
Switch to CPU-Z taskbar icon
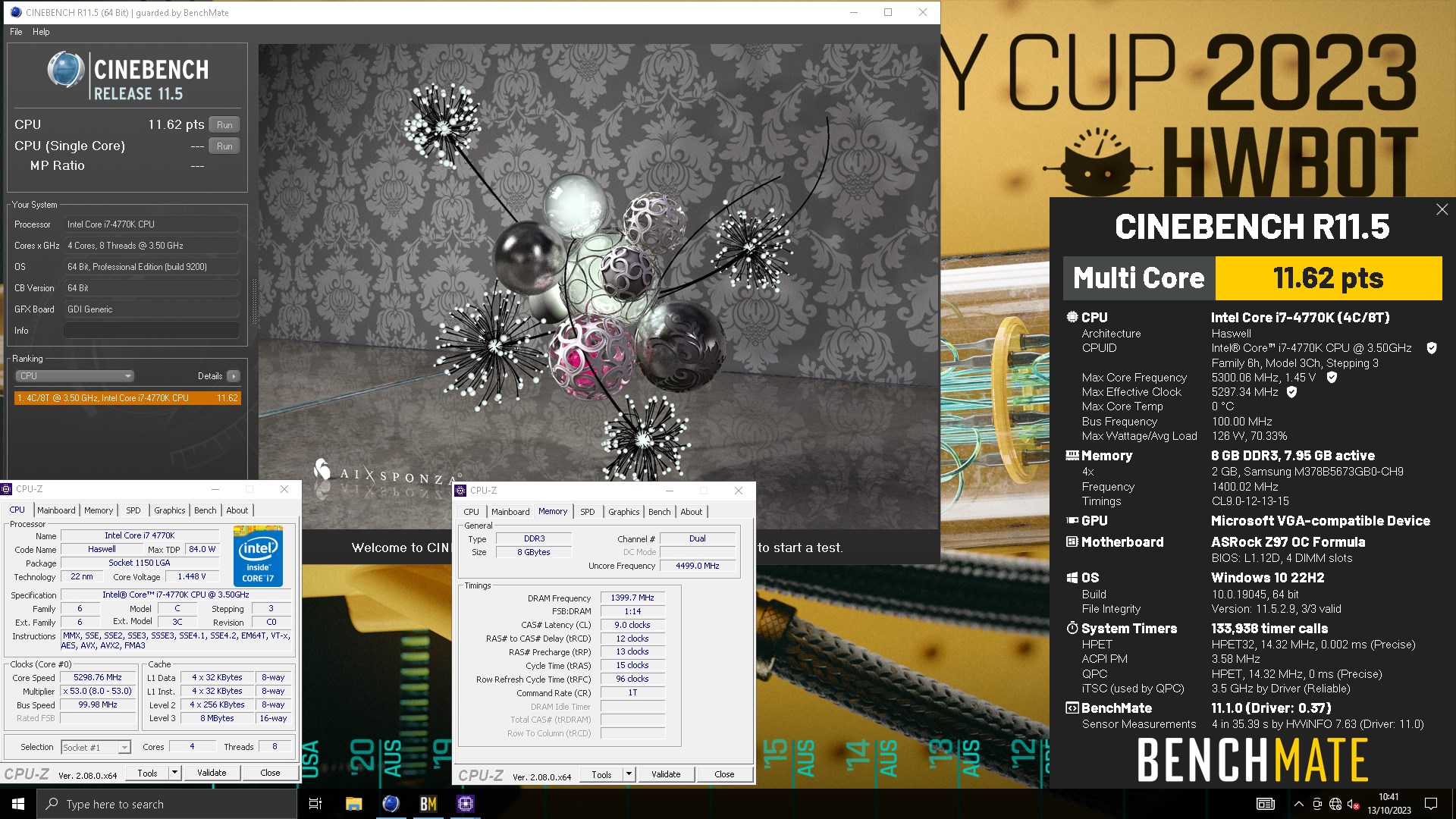pos(466,804)
